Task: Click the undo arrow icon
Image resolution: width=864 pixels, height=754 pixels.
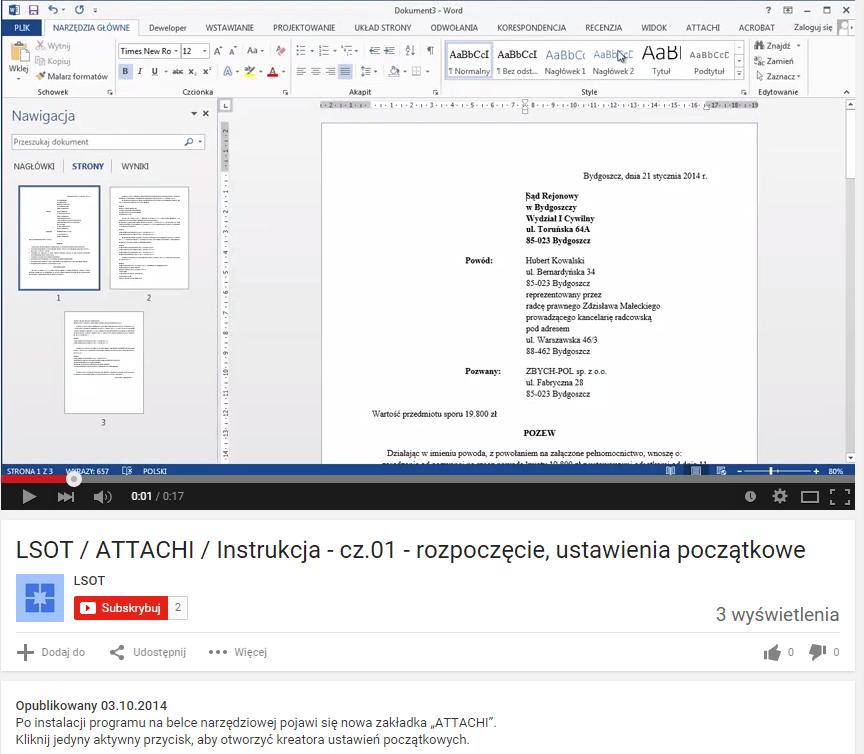Action: (52, 10)
